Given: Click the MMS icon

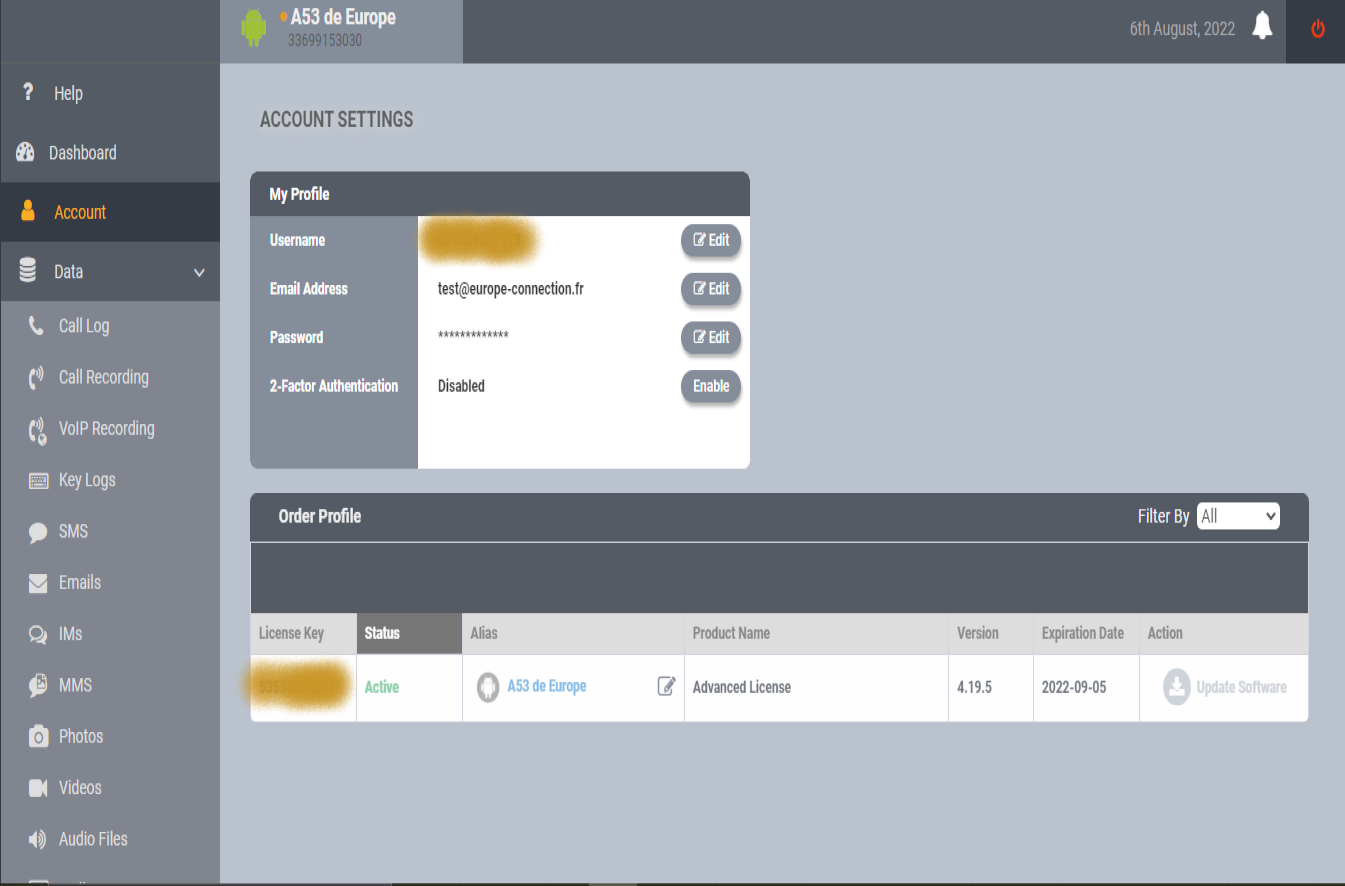Looking at the screenshot, I should coord(38,686).
